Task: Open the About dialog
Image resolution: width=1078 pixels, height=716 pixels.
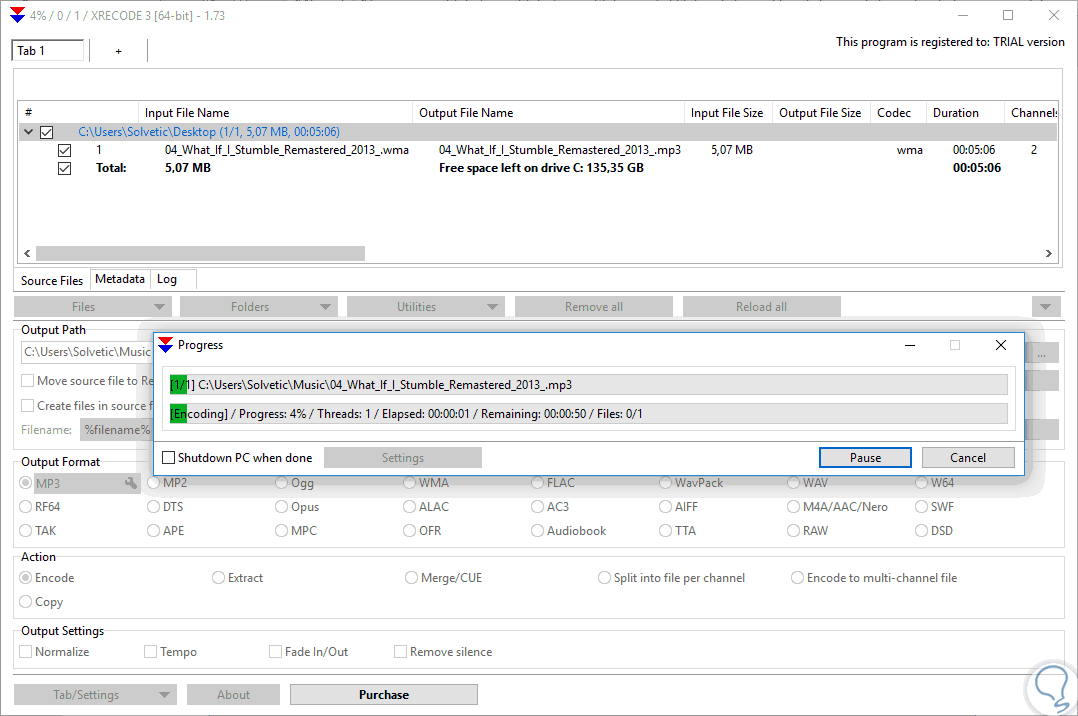Action: [x=234, y=695]
